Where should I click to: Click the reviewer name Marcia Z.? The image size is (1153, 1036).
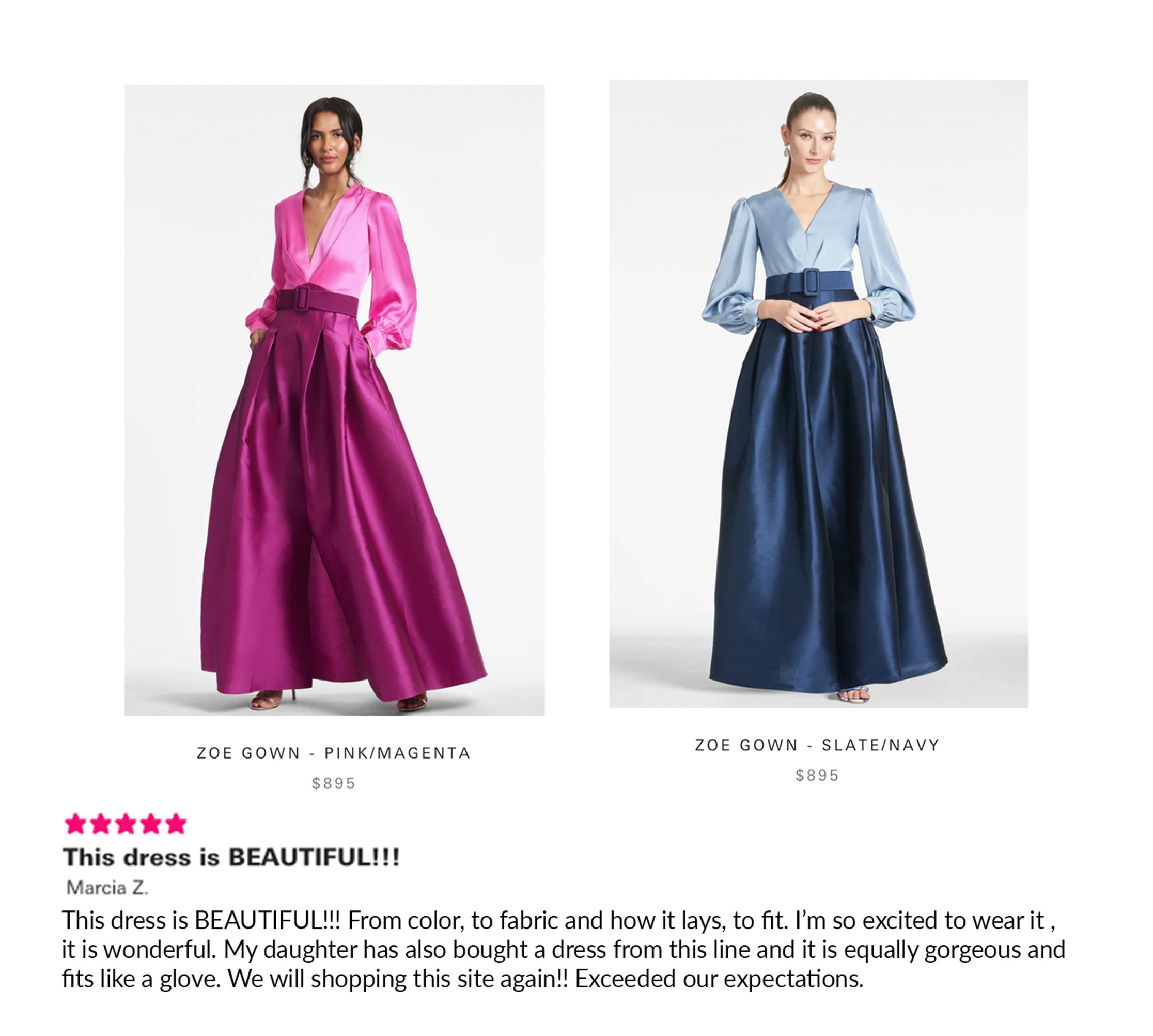pos(107,887)
